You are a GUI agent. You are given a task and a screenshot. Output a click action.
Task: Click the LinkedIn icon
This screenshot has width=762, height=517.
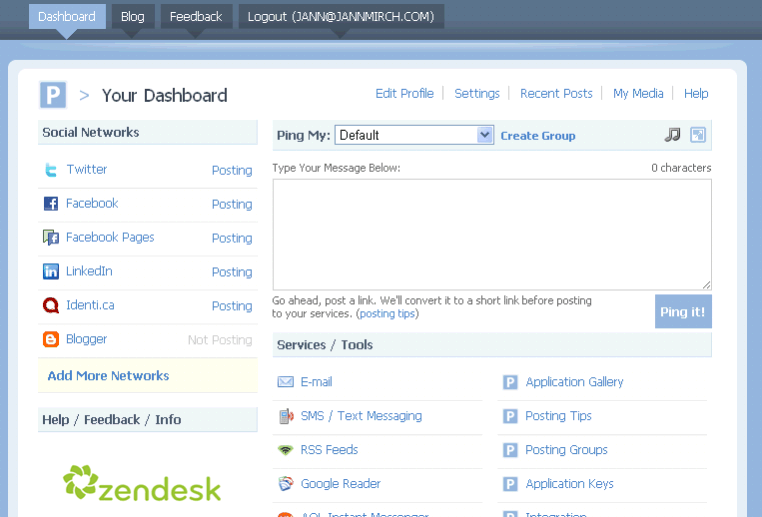pyautogui.click(x=51, y=271)
